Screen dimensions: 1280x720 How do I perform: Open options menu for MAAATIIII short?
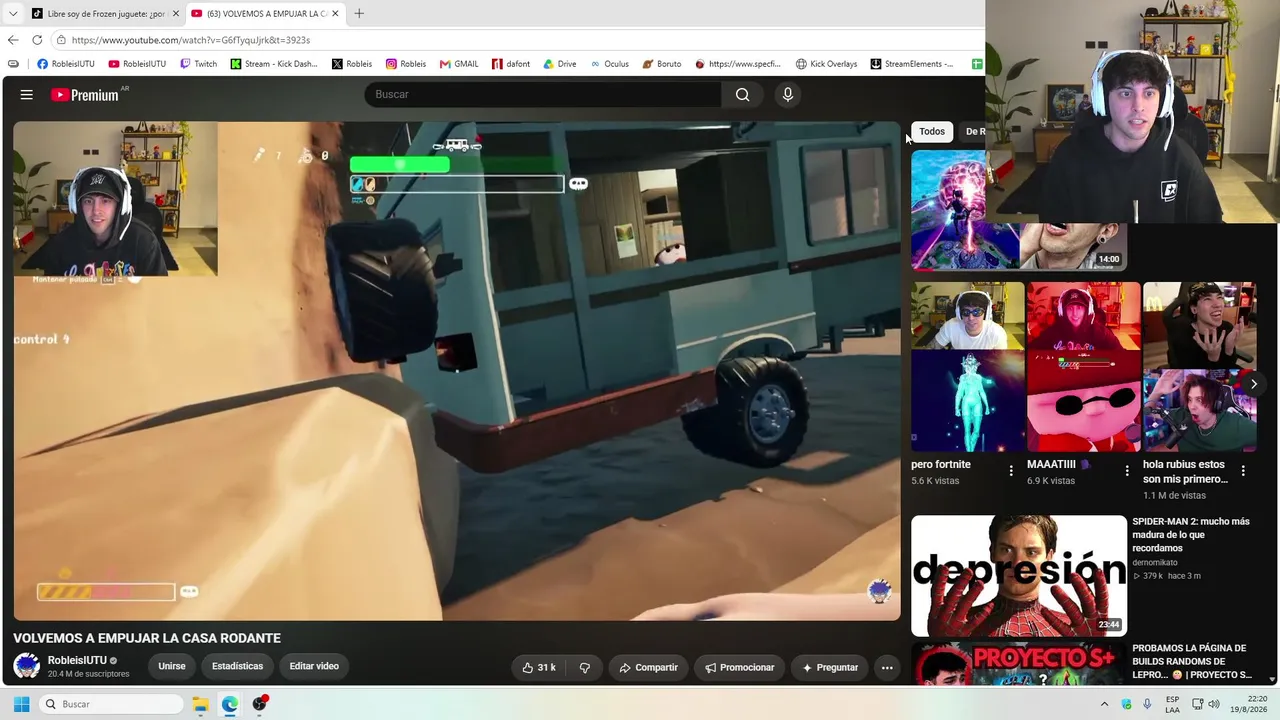[x=1127, y=471]
